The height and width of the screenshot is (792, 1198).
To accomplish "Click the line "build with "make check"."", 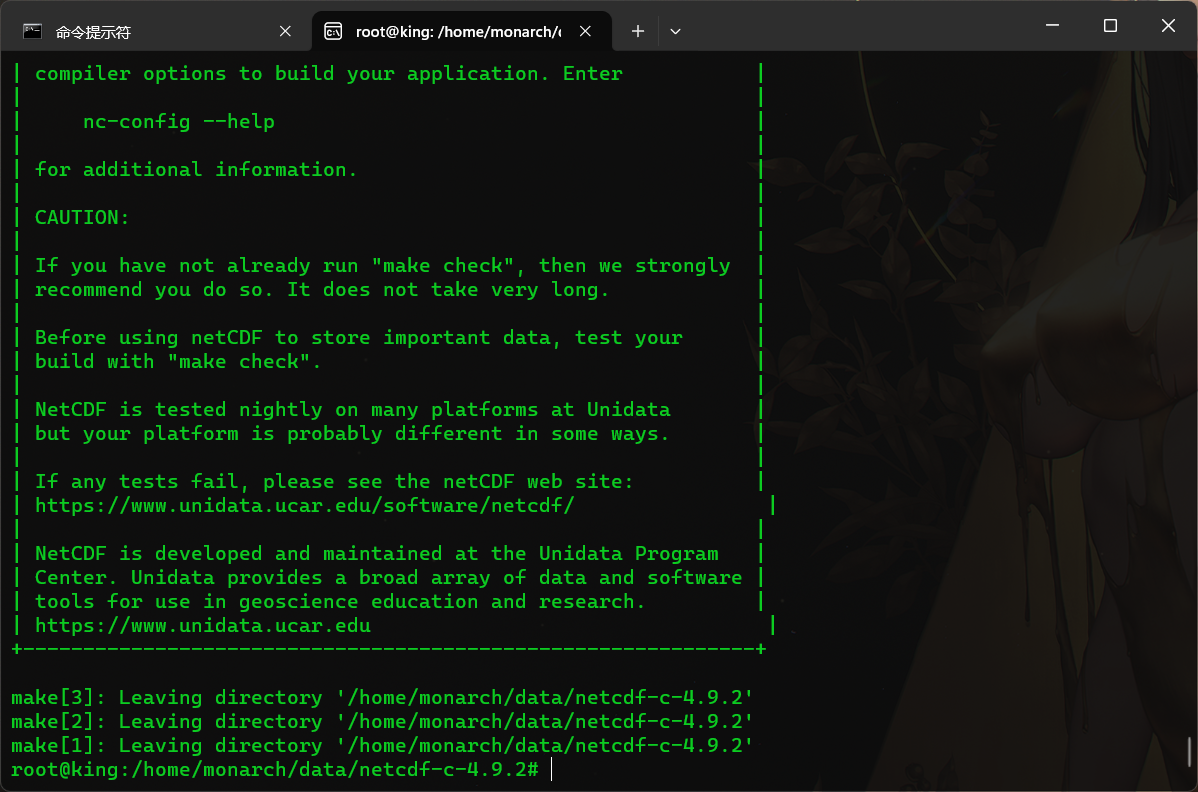I will click(177, 361).
